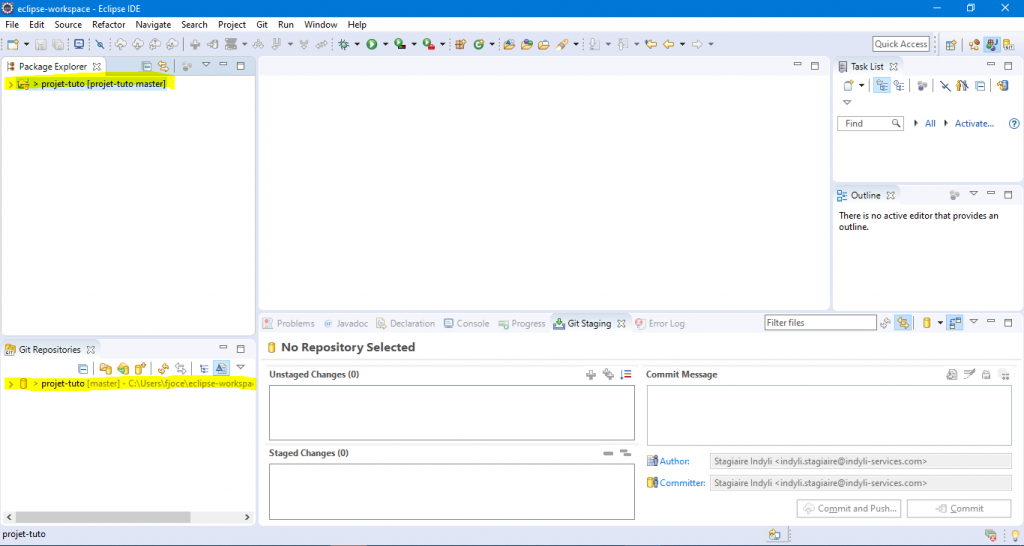
Task: Click the Find field in Task List
Action: 871,123
